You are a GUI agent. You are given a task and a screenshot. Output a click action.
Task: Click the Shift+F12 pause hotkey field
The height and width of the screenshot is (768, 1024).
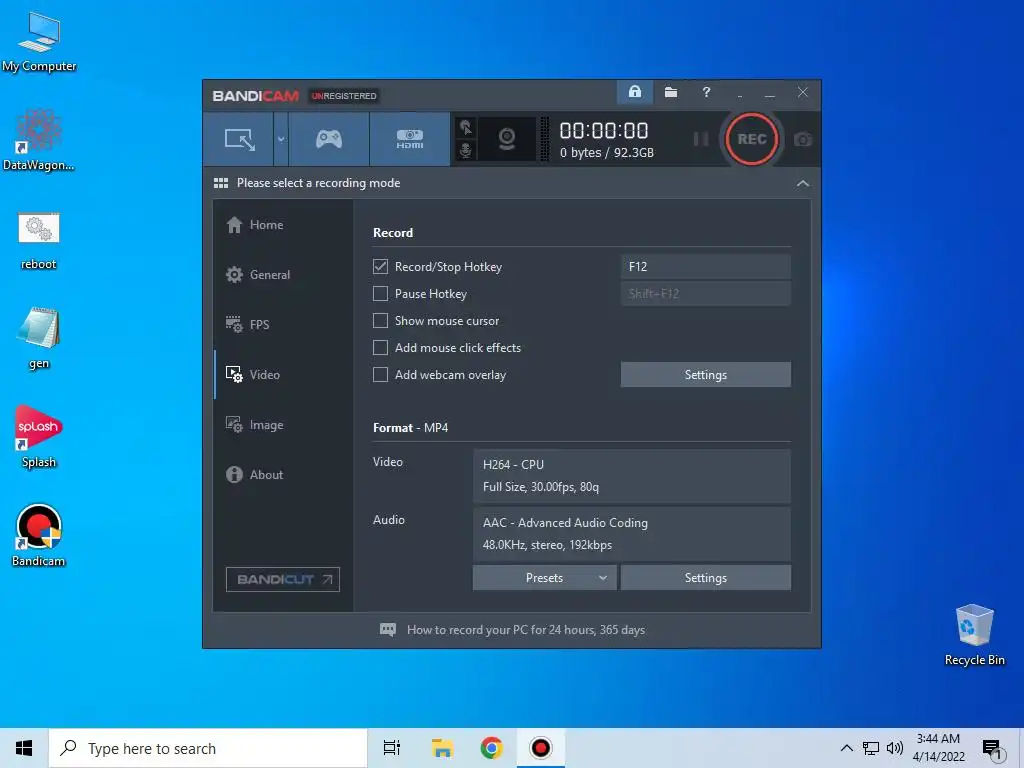click(x=705, y=294)
